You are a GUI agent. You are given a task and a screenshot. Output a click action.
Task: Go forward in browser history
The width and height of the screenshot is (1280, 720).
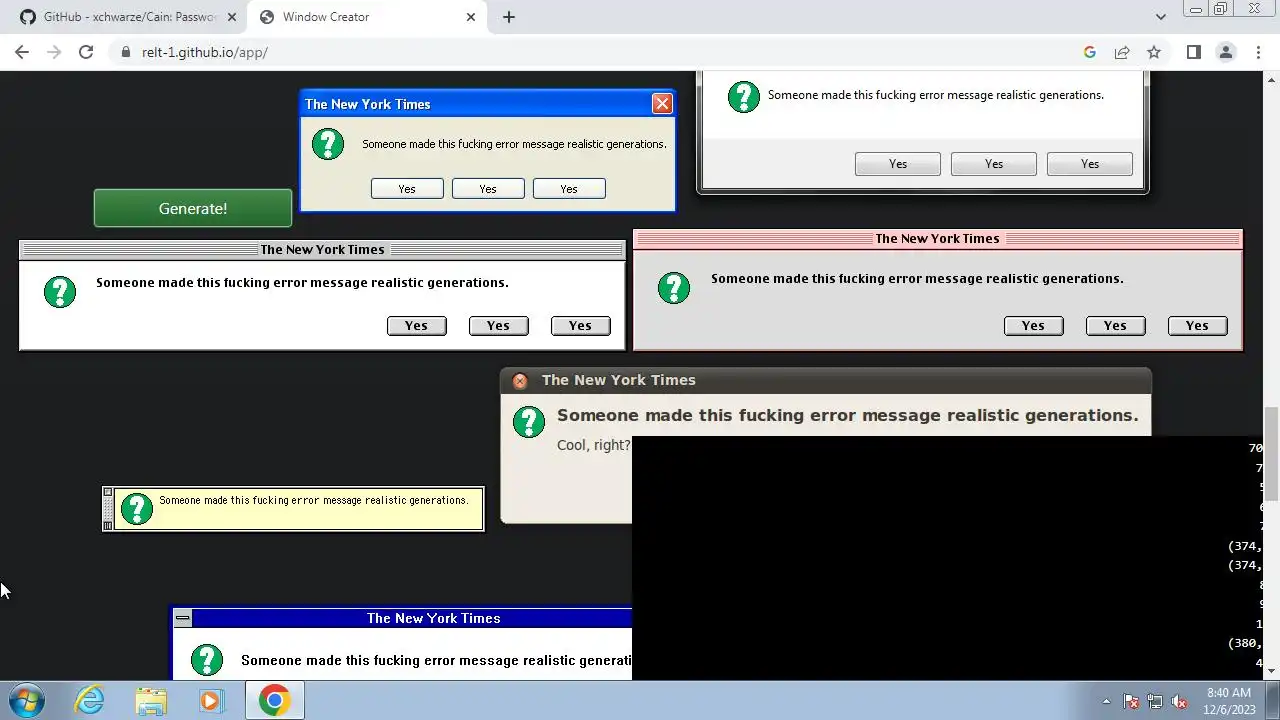pos(54,52)
